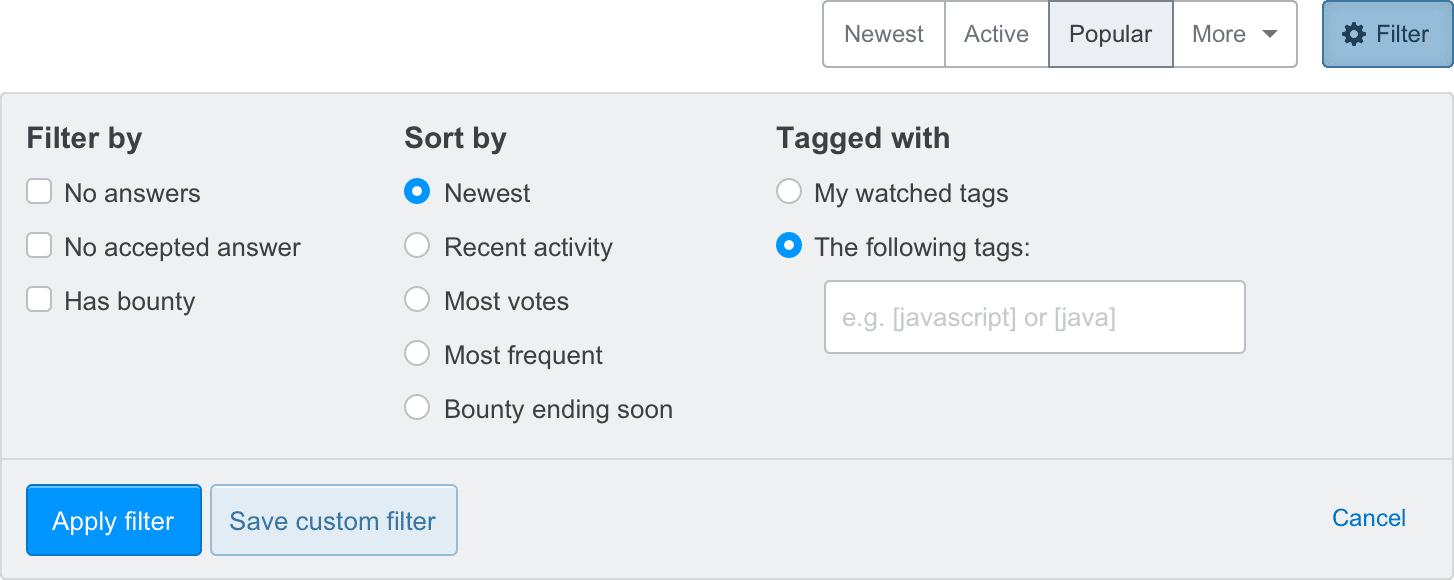Enable the No answers checkbox
Viewport: 1454px width, 580px height.
click(39, 192)
